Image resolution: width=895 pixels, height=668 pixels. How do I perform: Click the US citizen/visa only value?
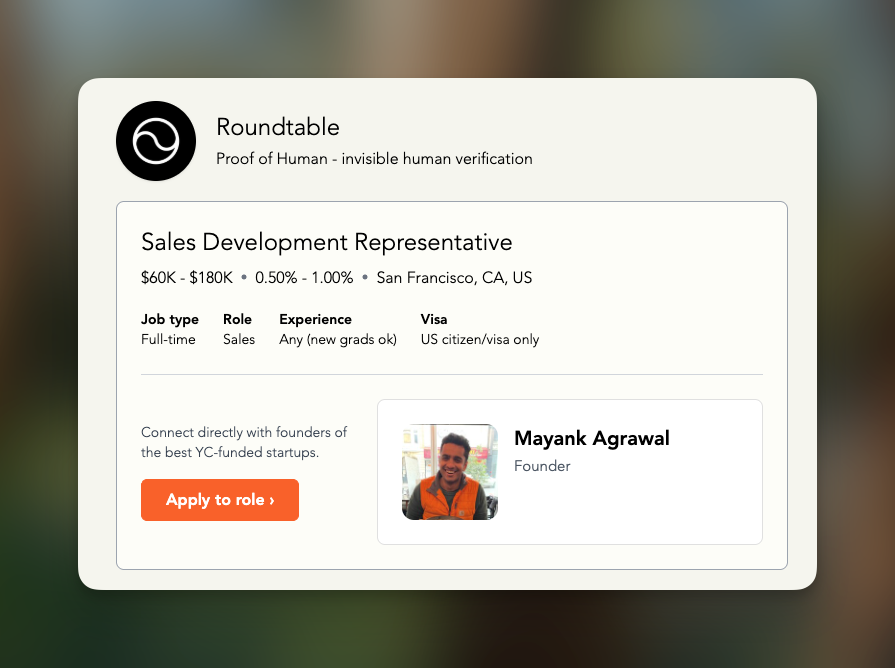click(x=480, y=339)
